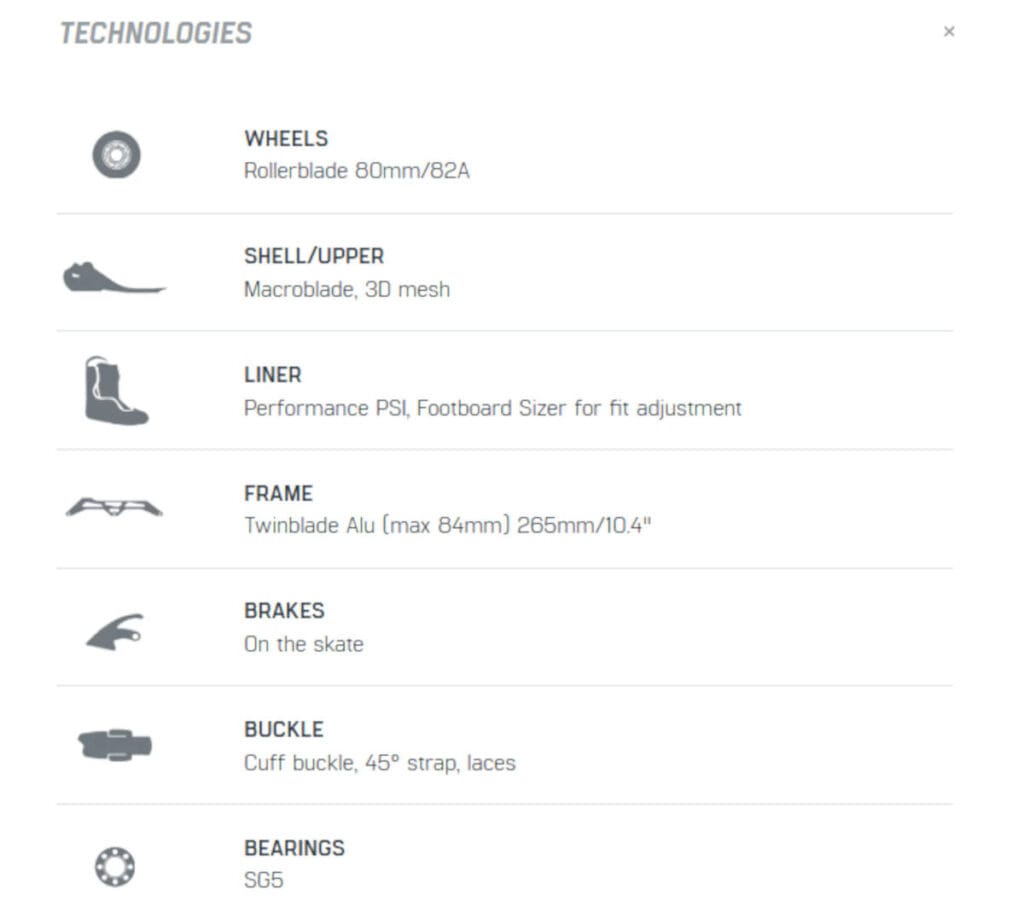The width and height of the screenshot is (1024, 918).
Task: Select the Cuff buckle description text
Action: 380,762
